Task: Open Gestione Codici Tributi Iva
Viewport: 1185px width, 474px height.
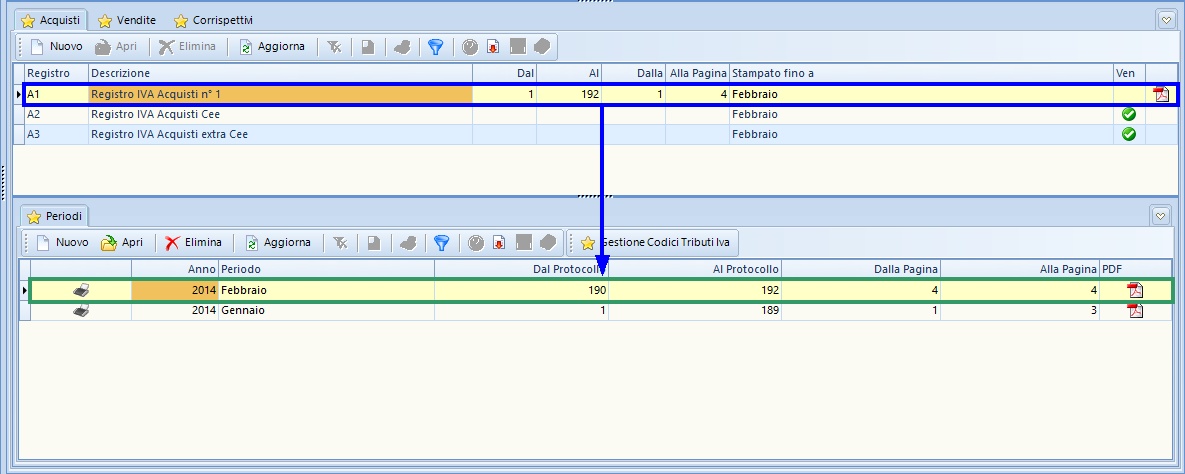Action: tap(655, 242)
